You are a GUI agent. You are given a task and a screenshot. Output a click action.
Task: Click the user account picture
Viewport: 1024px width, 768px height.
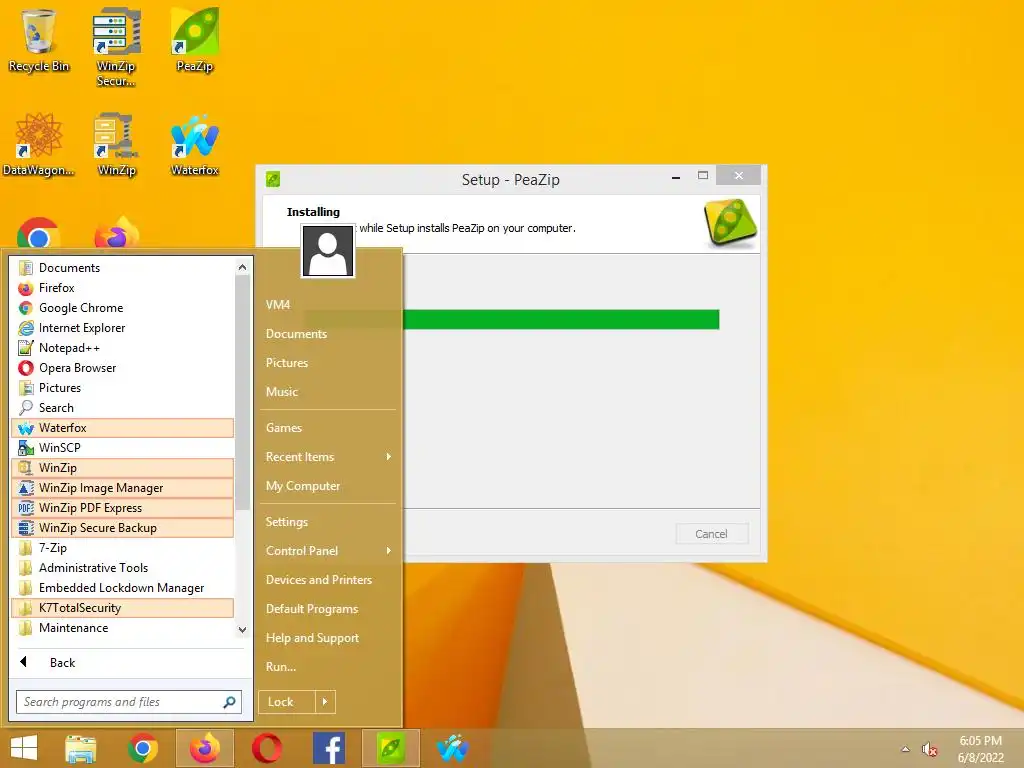[x=328, y=251]
